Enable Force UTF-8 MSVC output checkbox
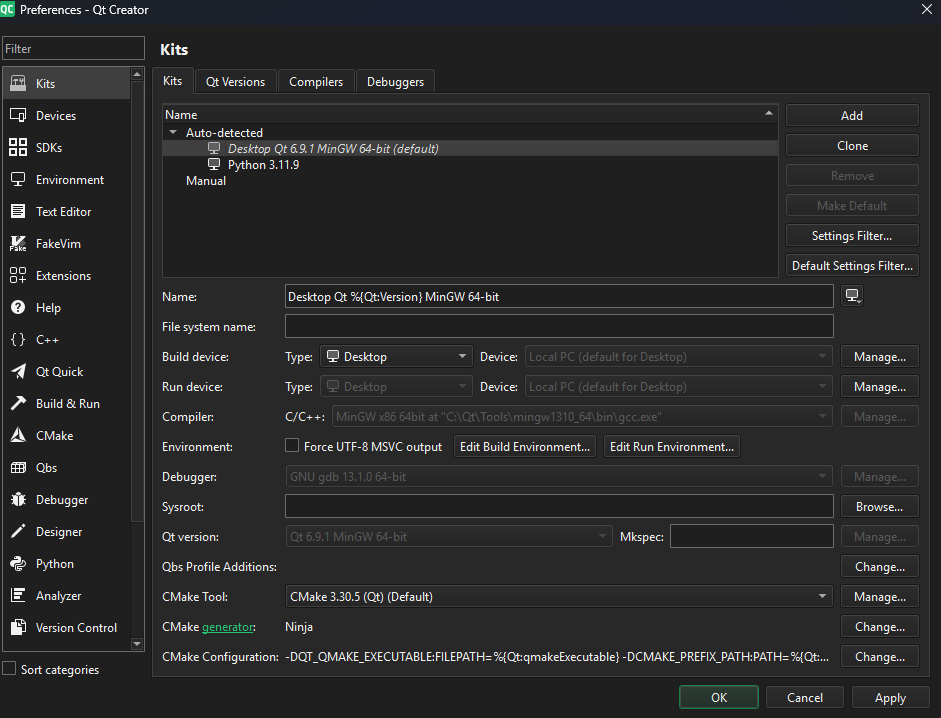The width and height of the screenshot is (941, 718). 292,446
